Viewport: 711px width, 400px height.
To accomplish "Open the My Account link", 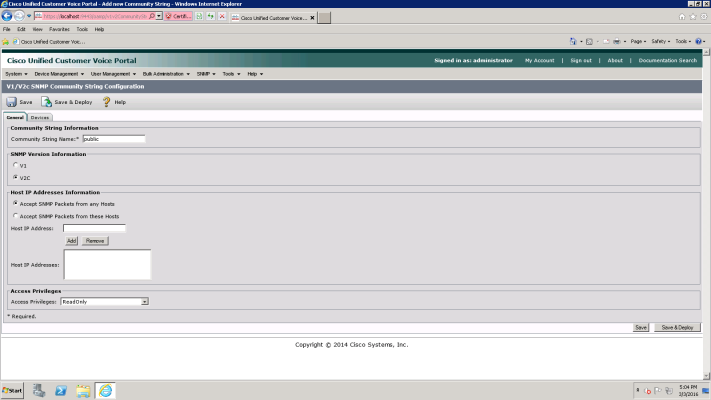I will [x=539, y=60].
